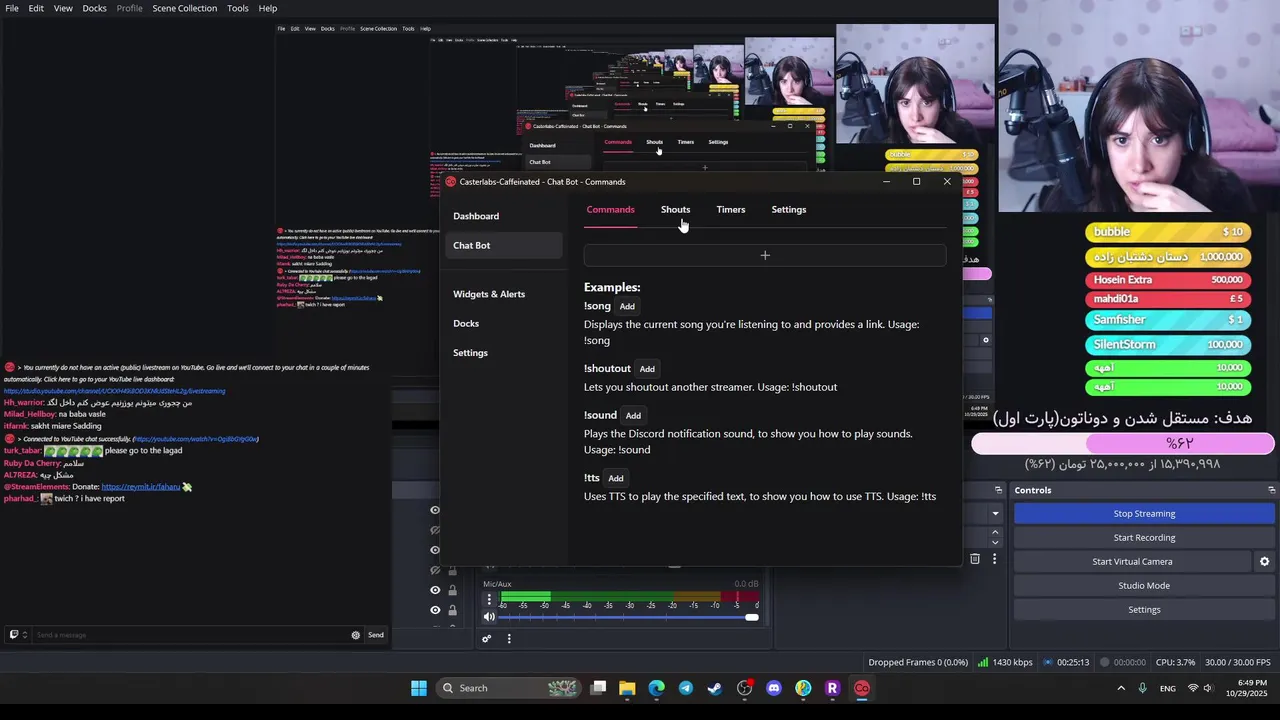The width and height of the screenshot is (1280, 720).
Task: Open the chat platform selector icon
Action: coord(17,635)
